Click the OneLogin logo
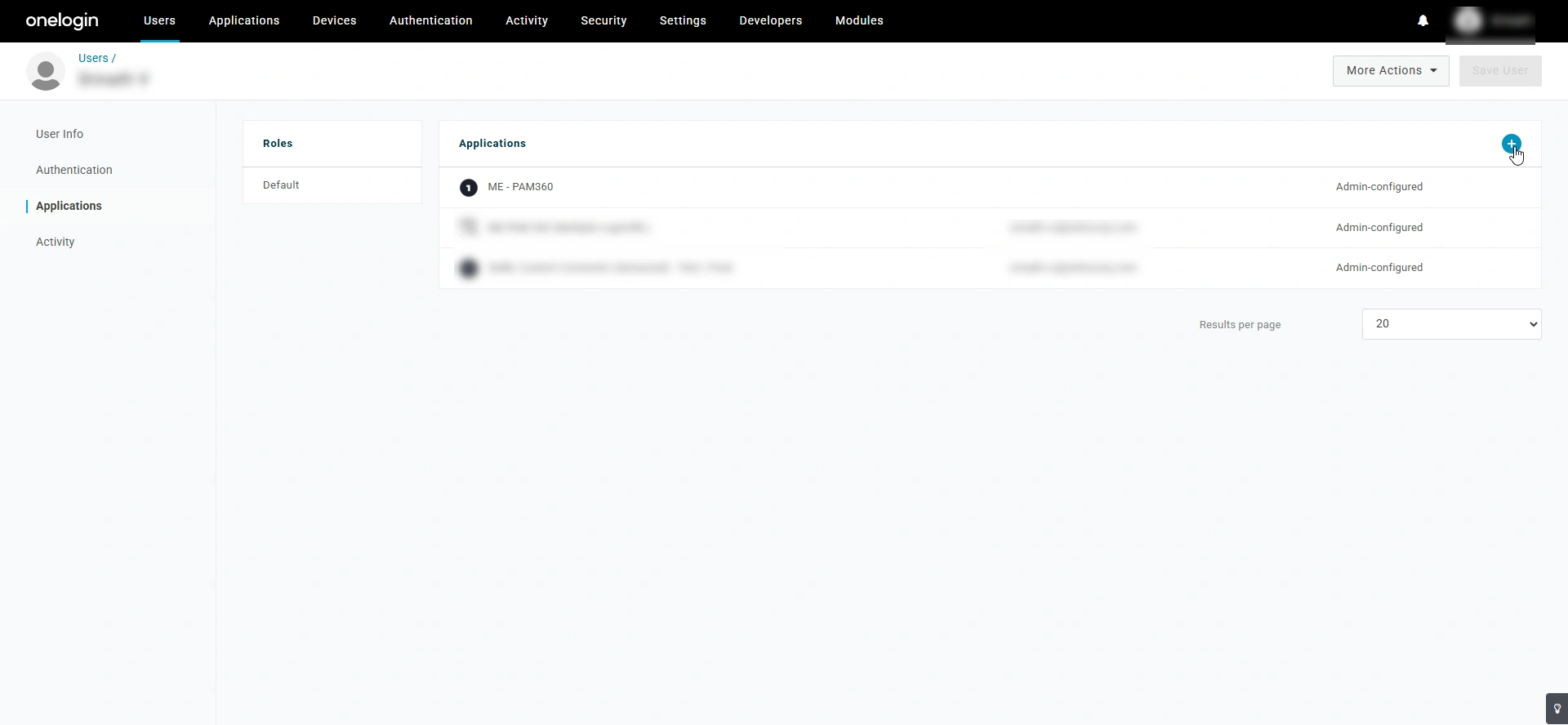The image size is (1568, 725). (62, 20)
